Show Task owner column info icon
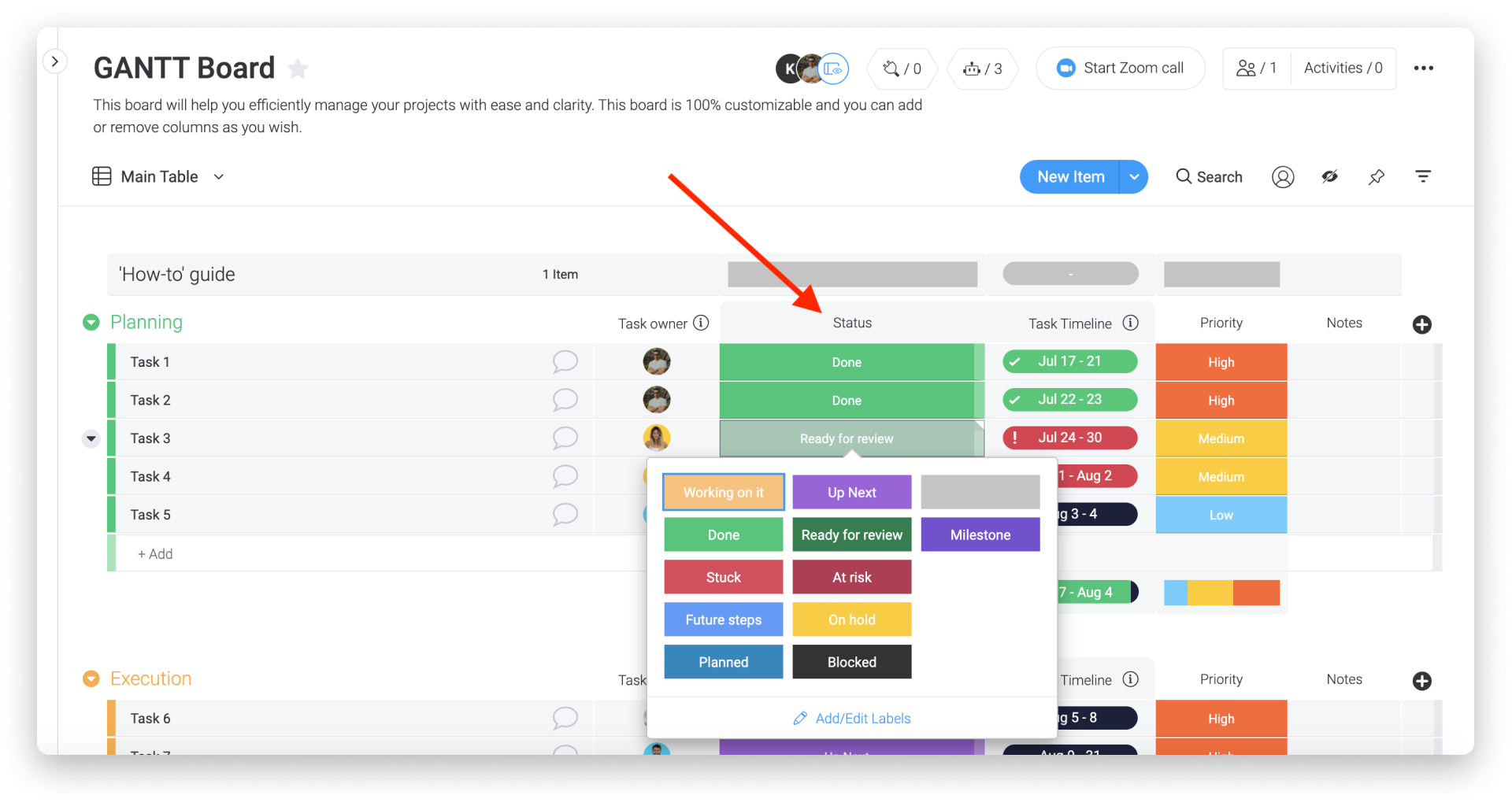The width and height of the screenshot is (1512, 806). (701, 323)
